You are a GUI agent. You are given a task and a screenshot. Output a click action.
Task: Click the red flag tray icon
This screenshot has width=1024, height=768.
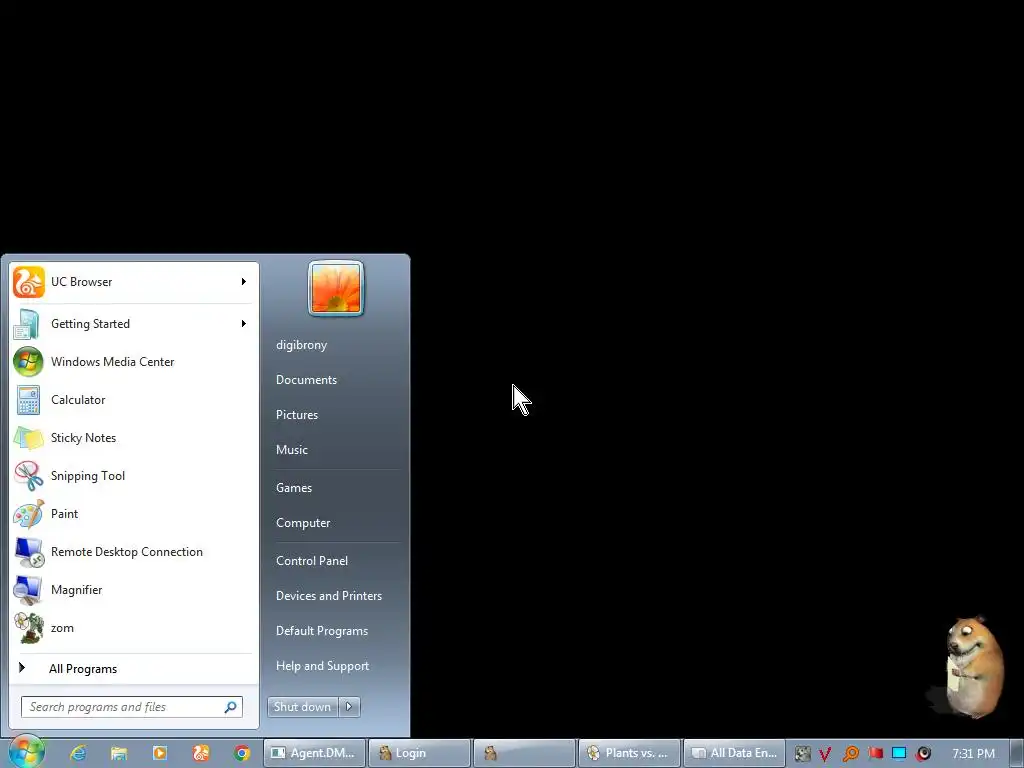[875, 753]
